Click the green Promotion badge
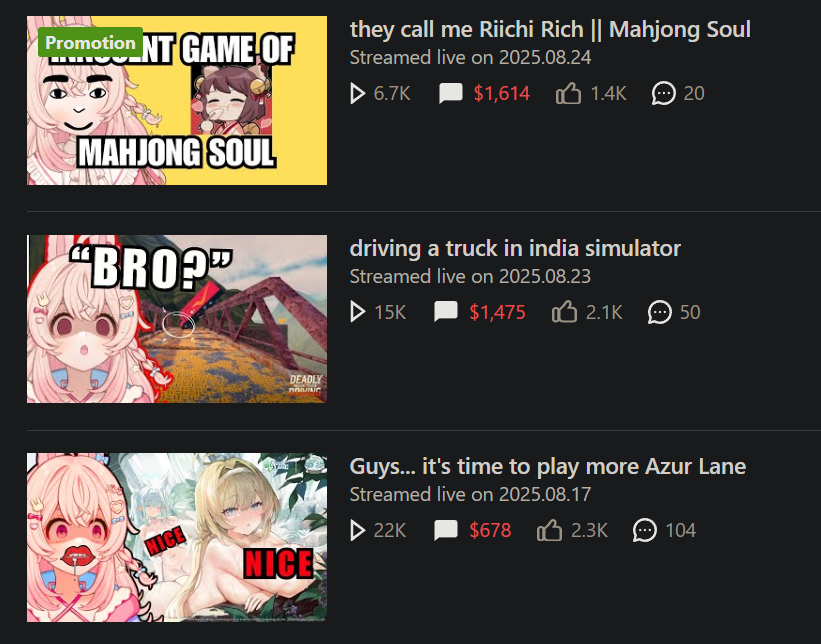Viewport: 821px width, 644px height. (90, 42)
